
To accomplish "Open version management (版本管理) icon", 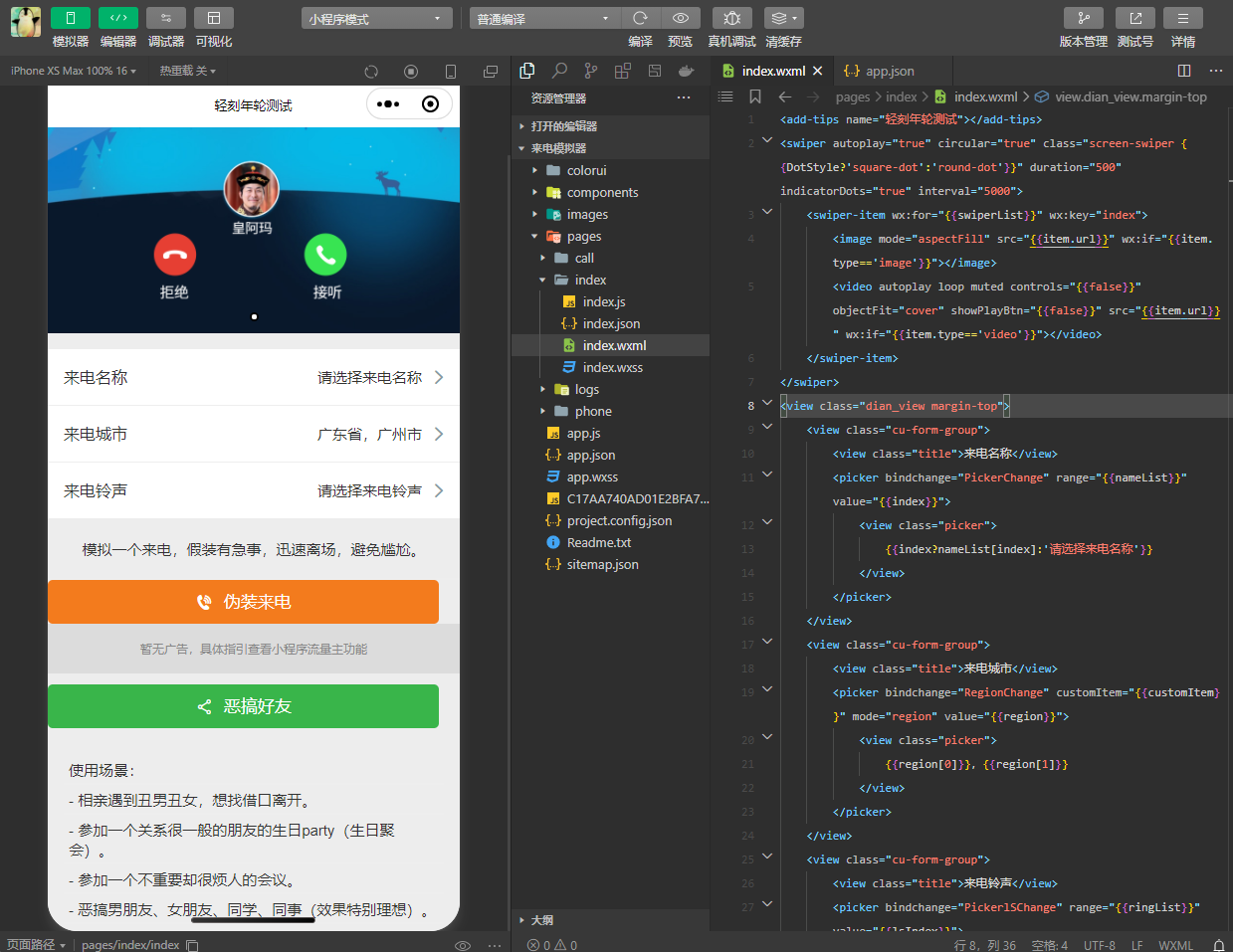I will [x=1083, y=18].
